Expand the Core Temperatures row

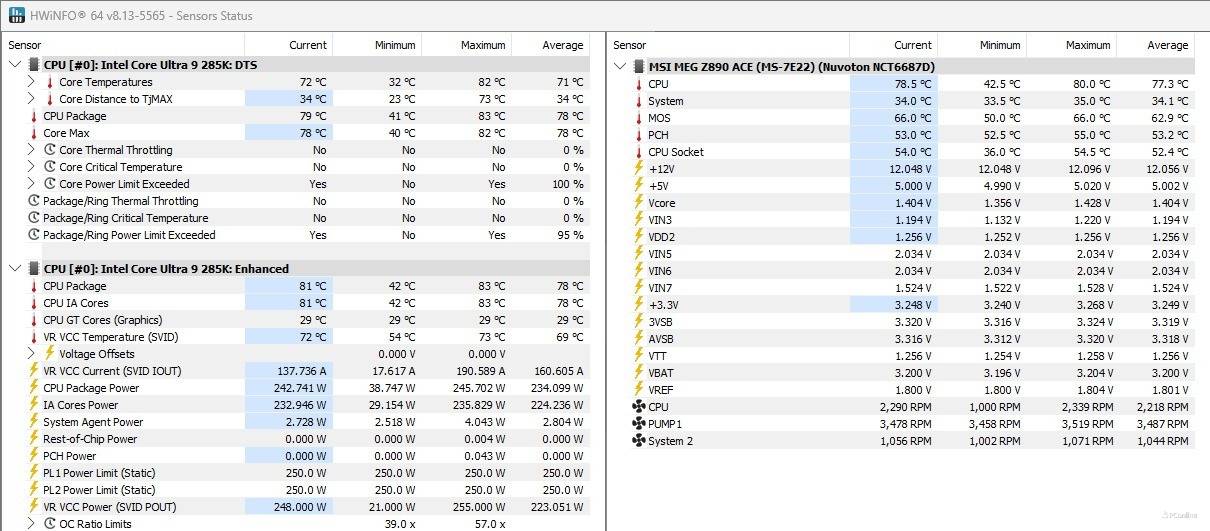coord(32,82)
